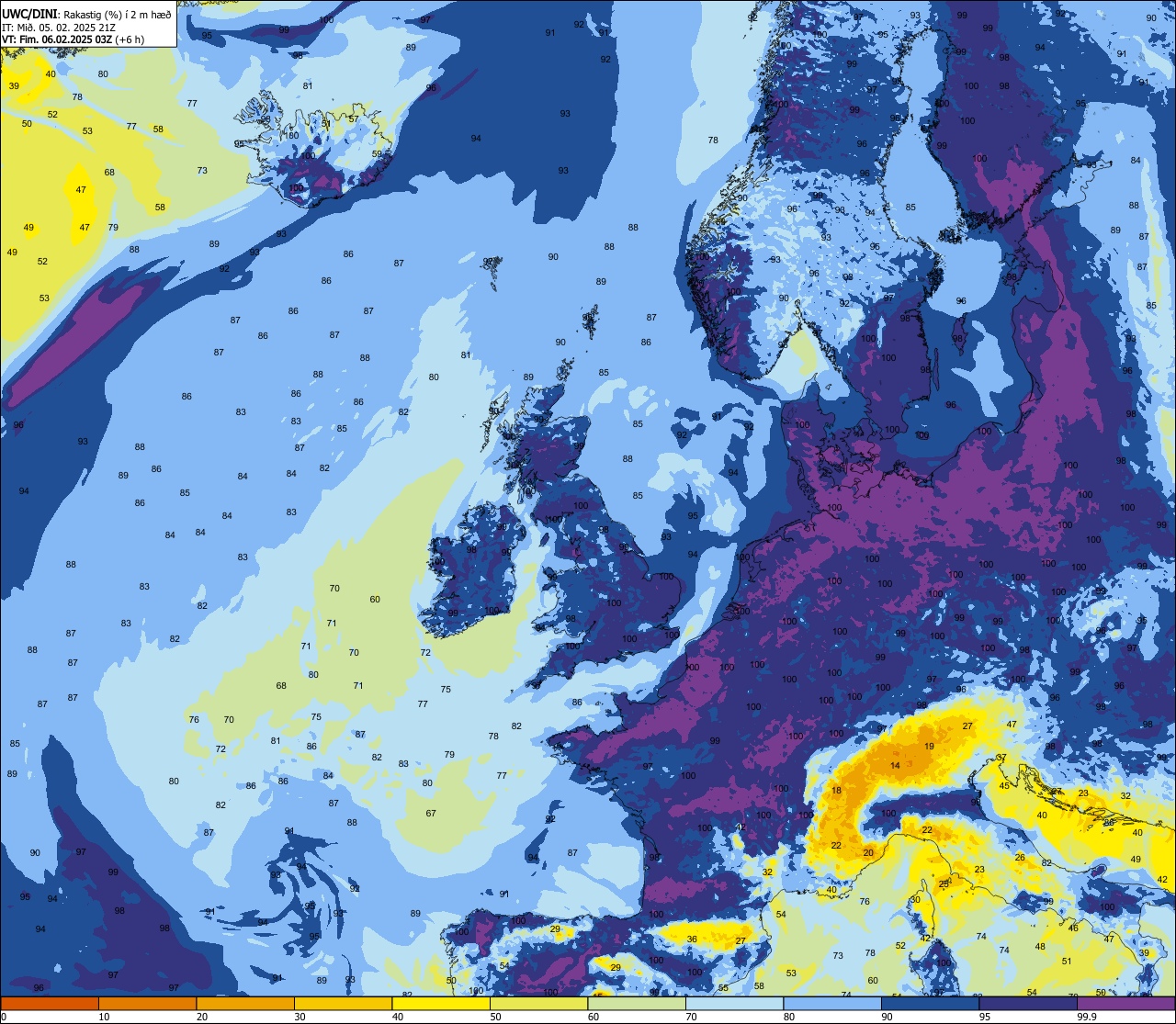
Task: Click the '30' label below the color legend
Action: [300, 1017]
